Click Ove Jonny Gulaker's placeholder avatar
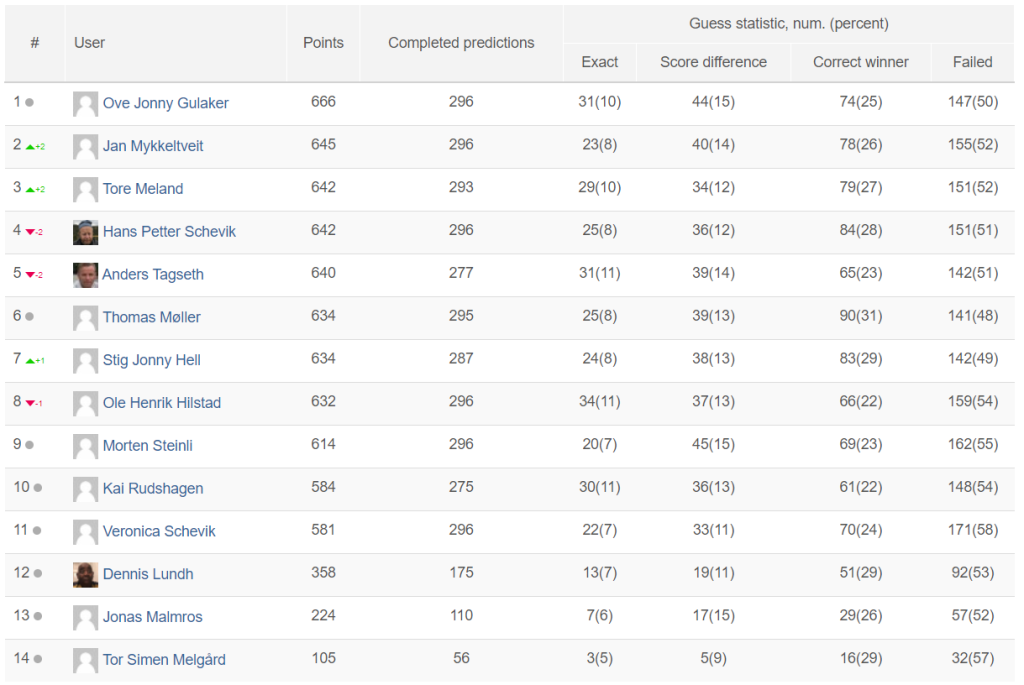Viewport: 1024px width, 685px height. 86,104
